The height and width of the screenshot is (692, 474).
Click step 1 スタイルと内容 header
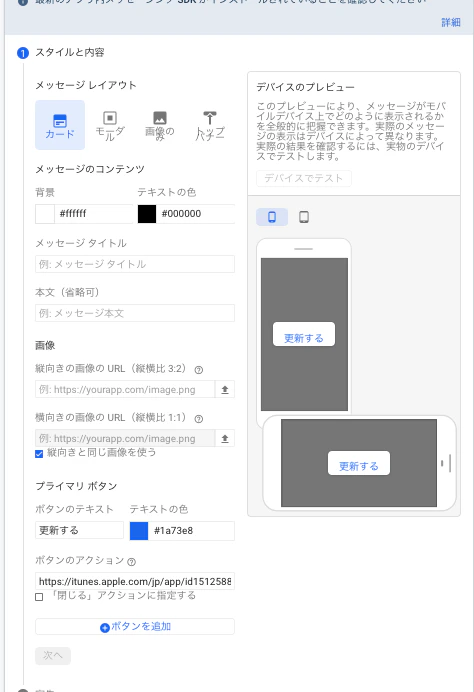[70, 53]
